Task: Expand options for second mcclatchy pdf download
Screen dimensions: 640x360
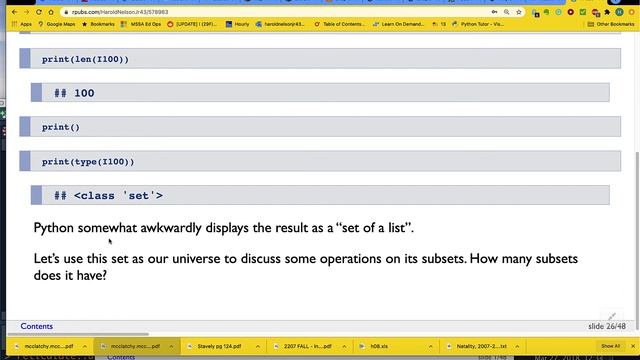Action: (x=171, y=346)
